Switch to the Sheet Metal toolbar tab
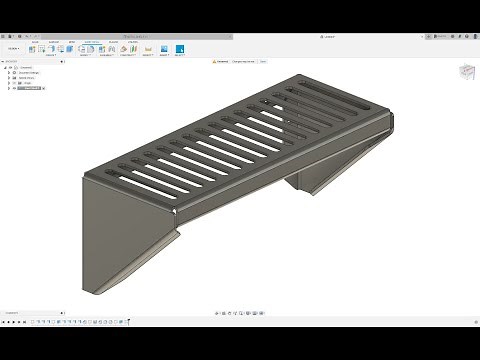This screenshot has height=360, width=480. [92, 42]
